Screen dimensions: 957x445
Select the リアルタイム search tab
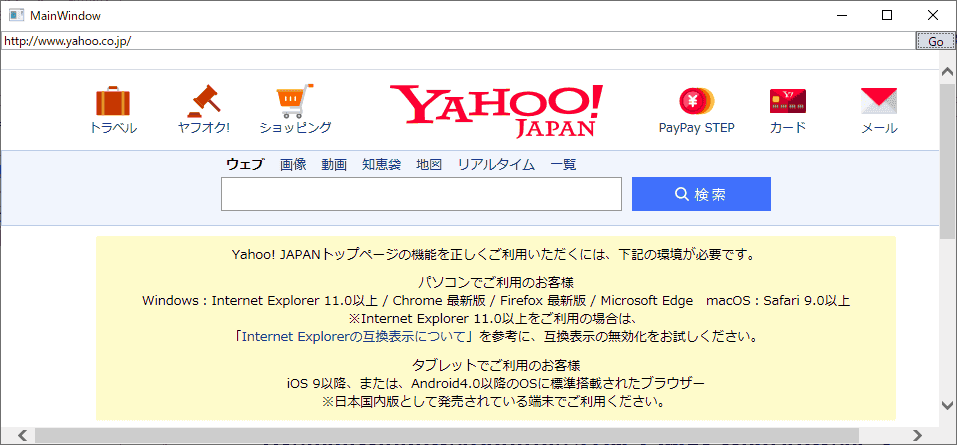pyautogui.click(x=496, y=164)
